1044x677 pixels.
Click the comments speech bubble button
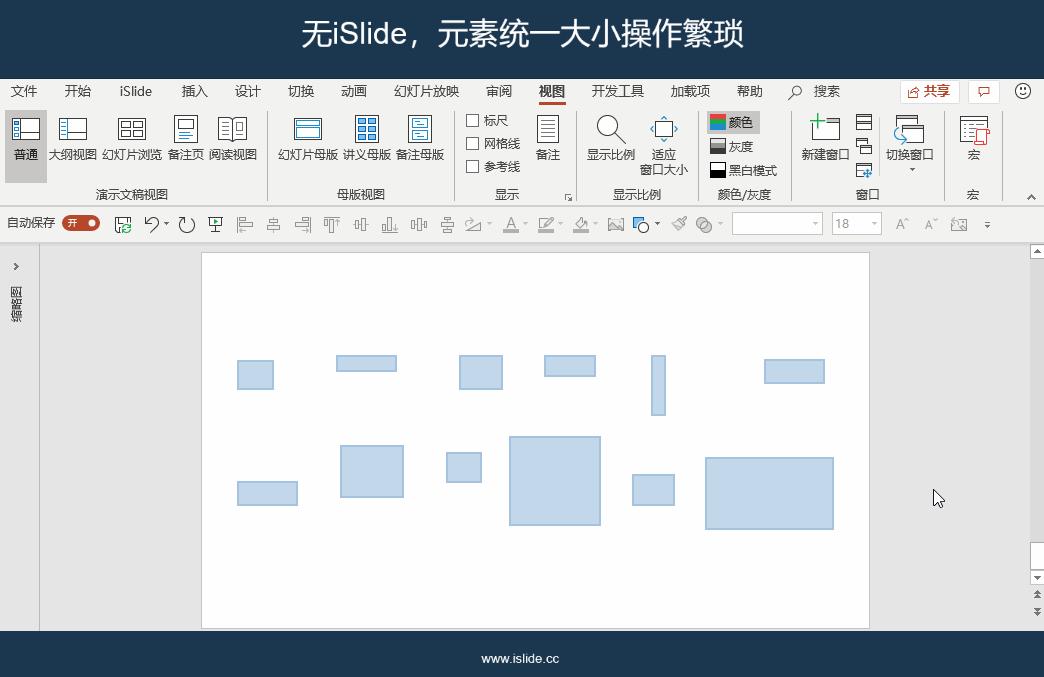(x=984, y=92)
